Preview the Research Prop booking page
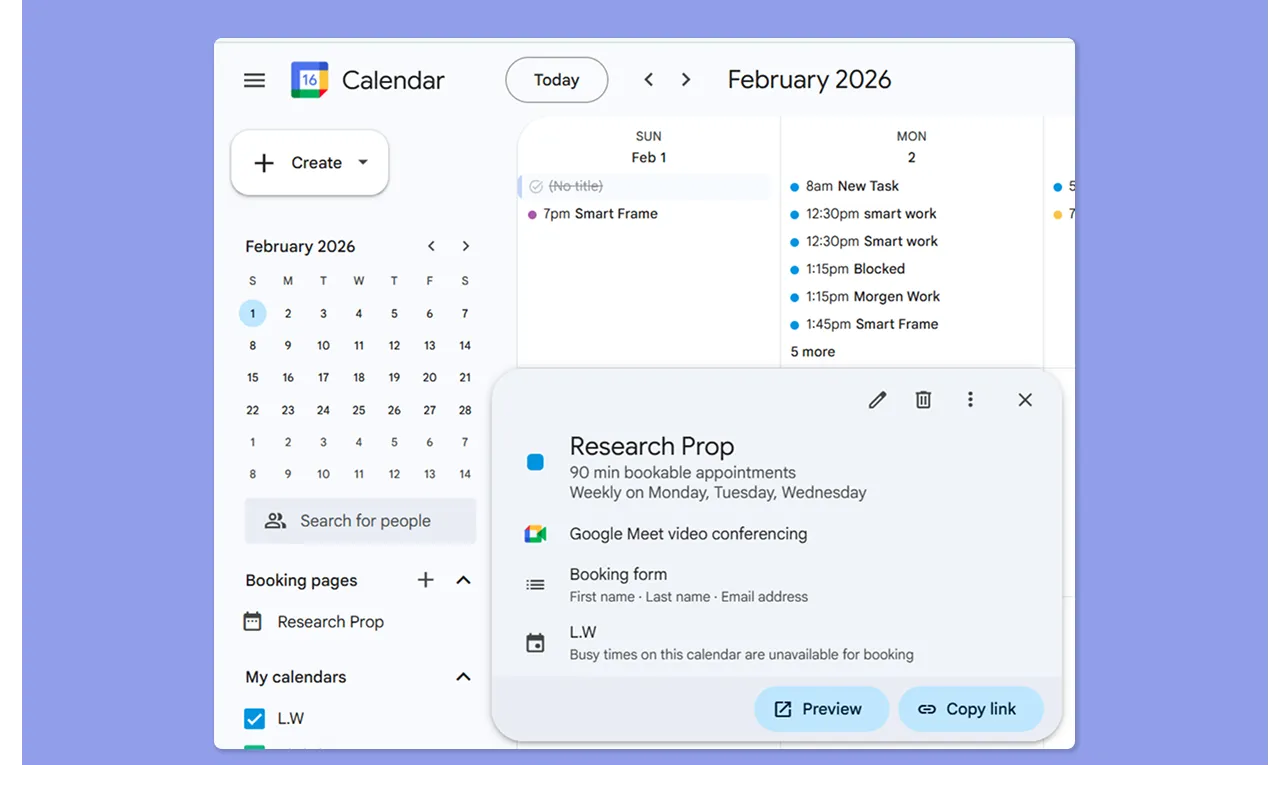The height and width of the screenshot is (788, 1288). click(x=821, y=708)
